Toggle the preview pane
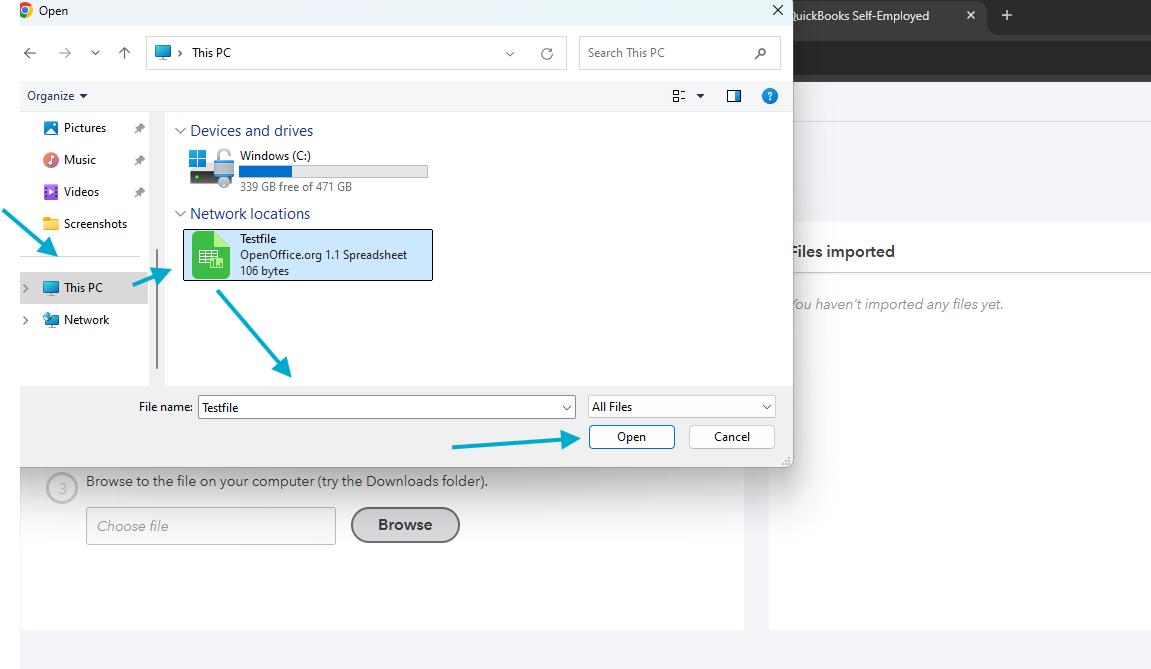Viewport: 1151px width, 669px height. click(734, 96)
